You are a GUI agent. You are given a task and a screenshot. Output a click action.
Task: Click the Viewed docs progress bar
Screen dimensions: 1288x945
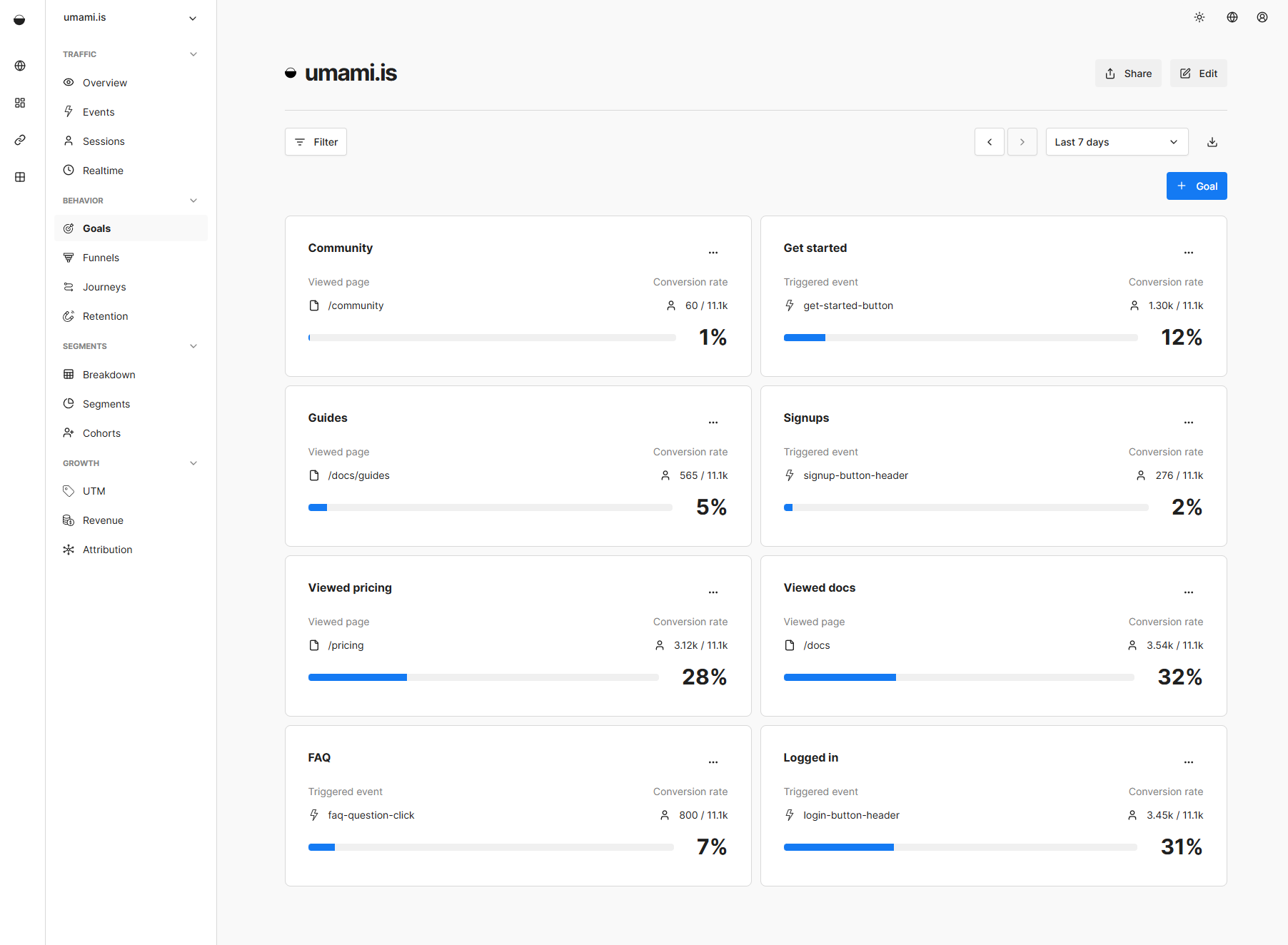pos(958,677)
